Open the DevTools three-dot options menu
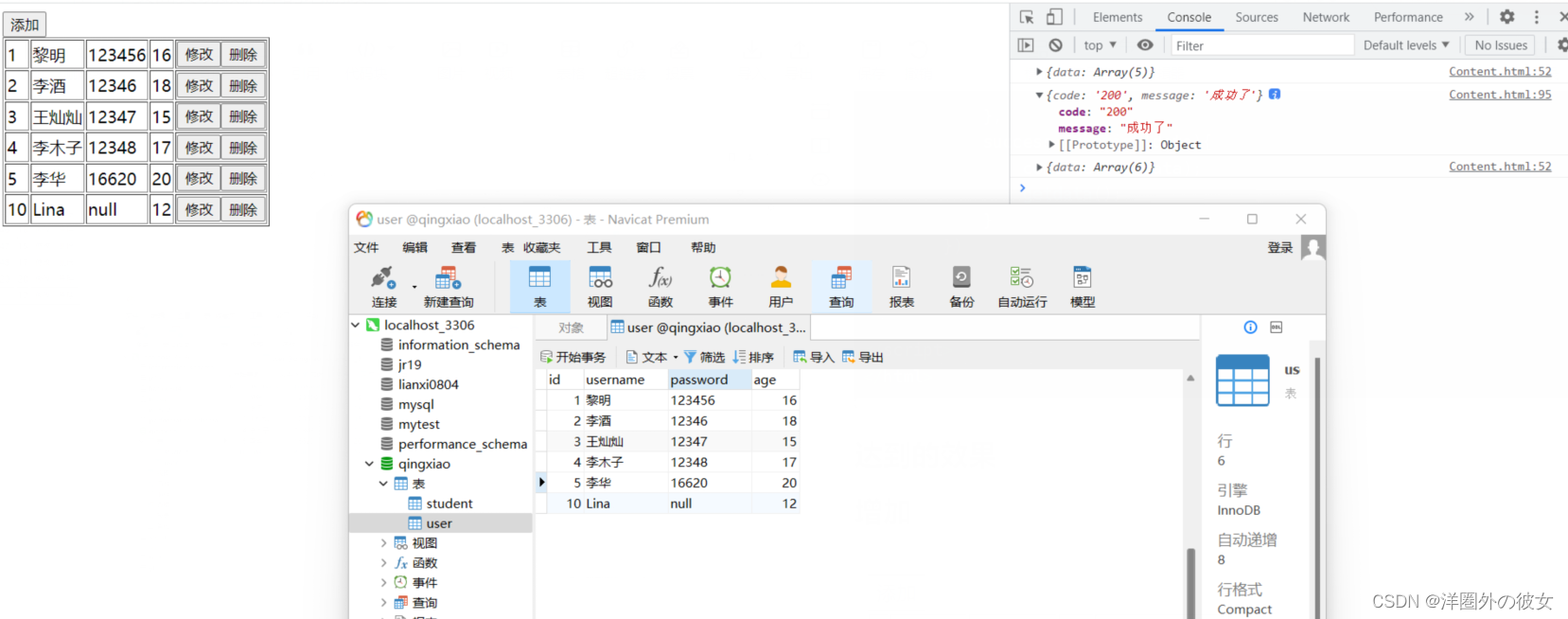 1537,17
